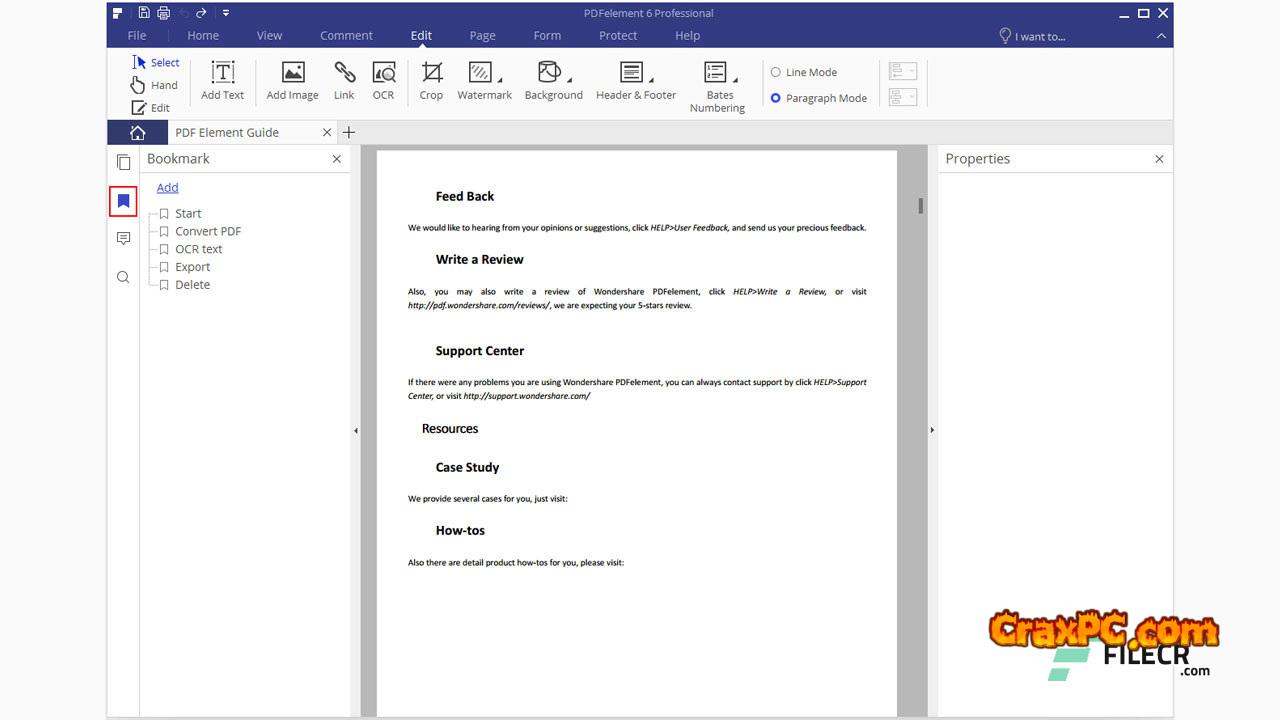This screenshot has width=1280, height=720.
Task: Jump to the Convert PDF bookmark
Action: click(208, 231)
